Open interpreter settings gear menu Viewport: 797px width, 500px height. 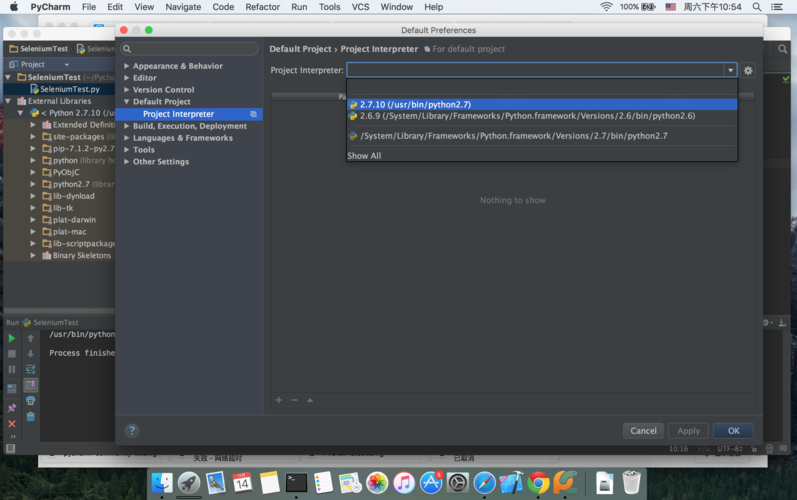pos(748,71)
